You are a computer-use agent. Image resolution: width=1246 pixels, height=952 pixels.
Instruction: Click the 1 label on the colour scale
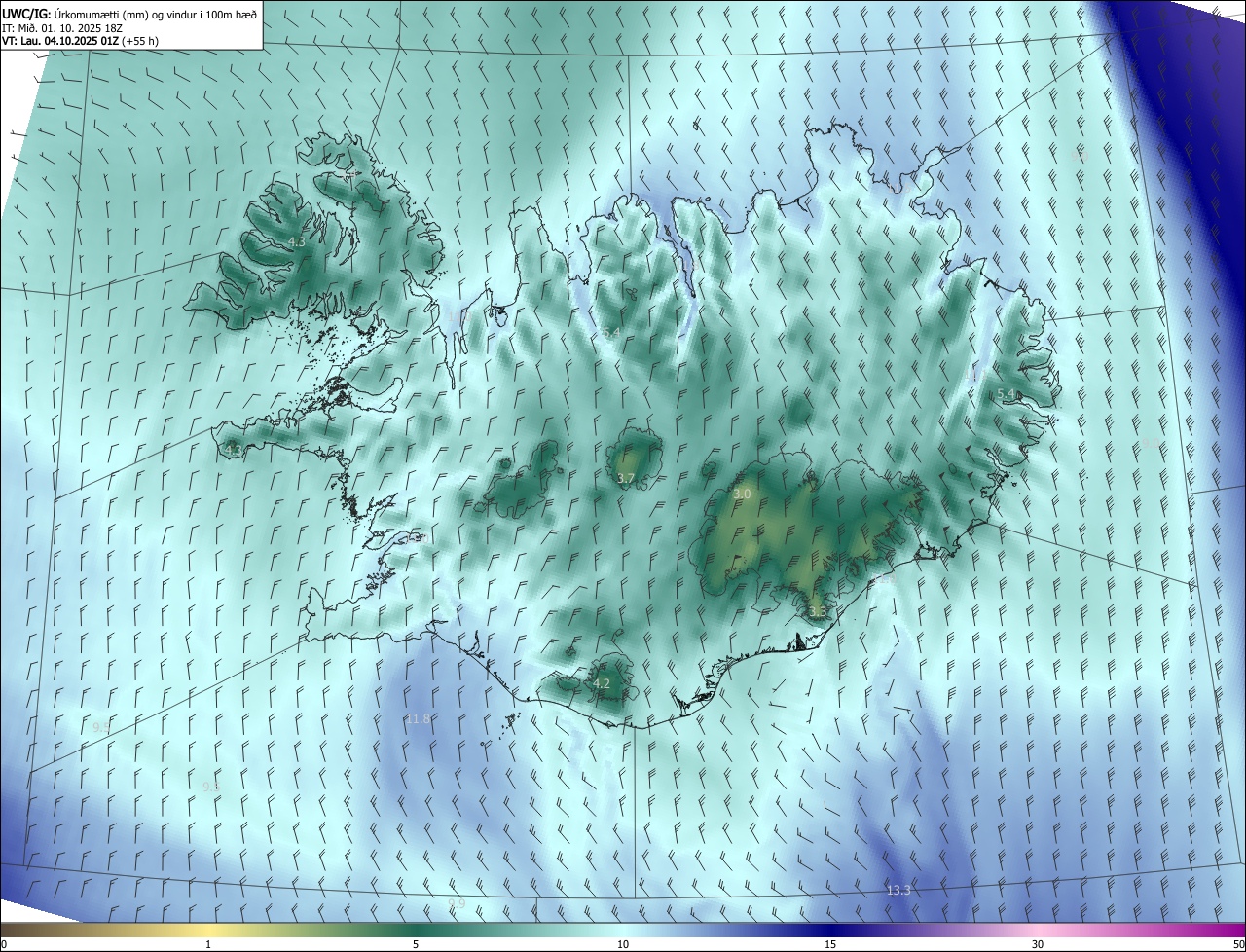click(208, 944)
